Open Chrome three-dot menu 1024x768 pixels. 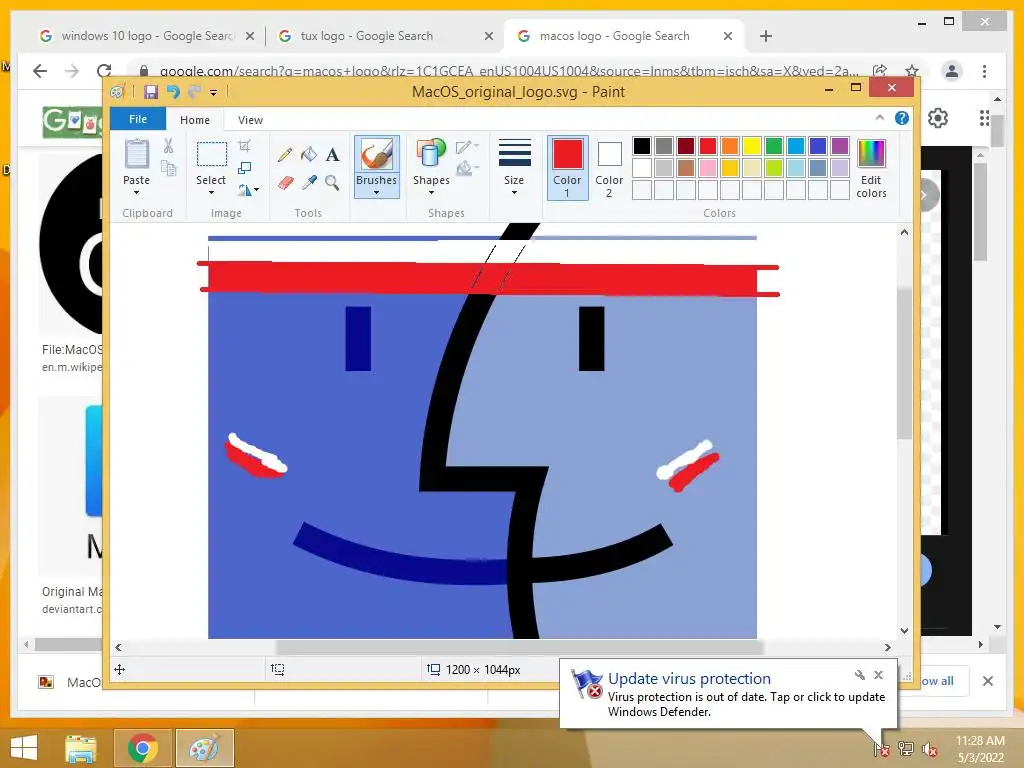[984, 71]
